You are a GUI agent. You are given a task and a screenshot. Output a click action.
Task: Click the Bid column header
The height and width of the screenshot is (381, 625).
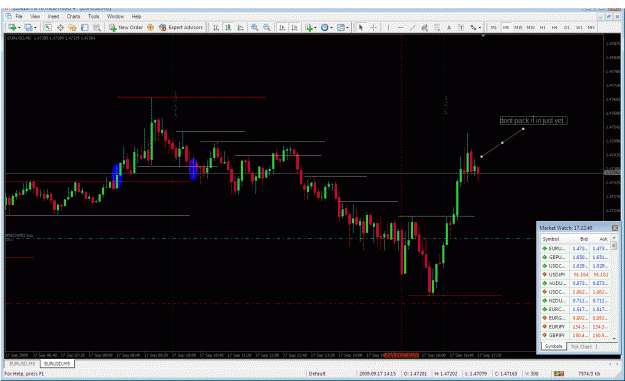(x=580, y=239)
